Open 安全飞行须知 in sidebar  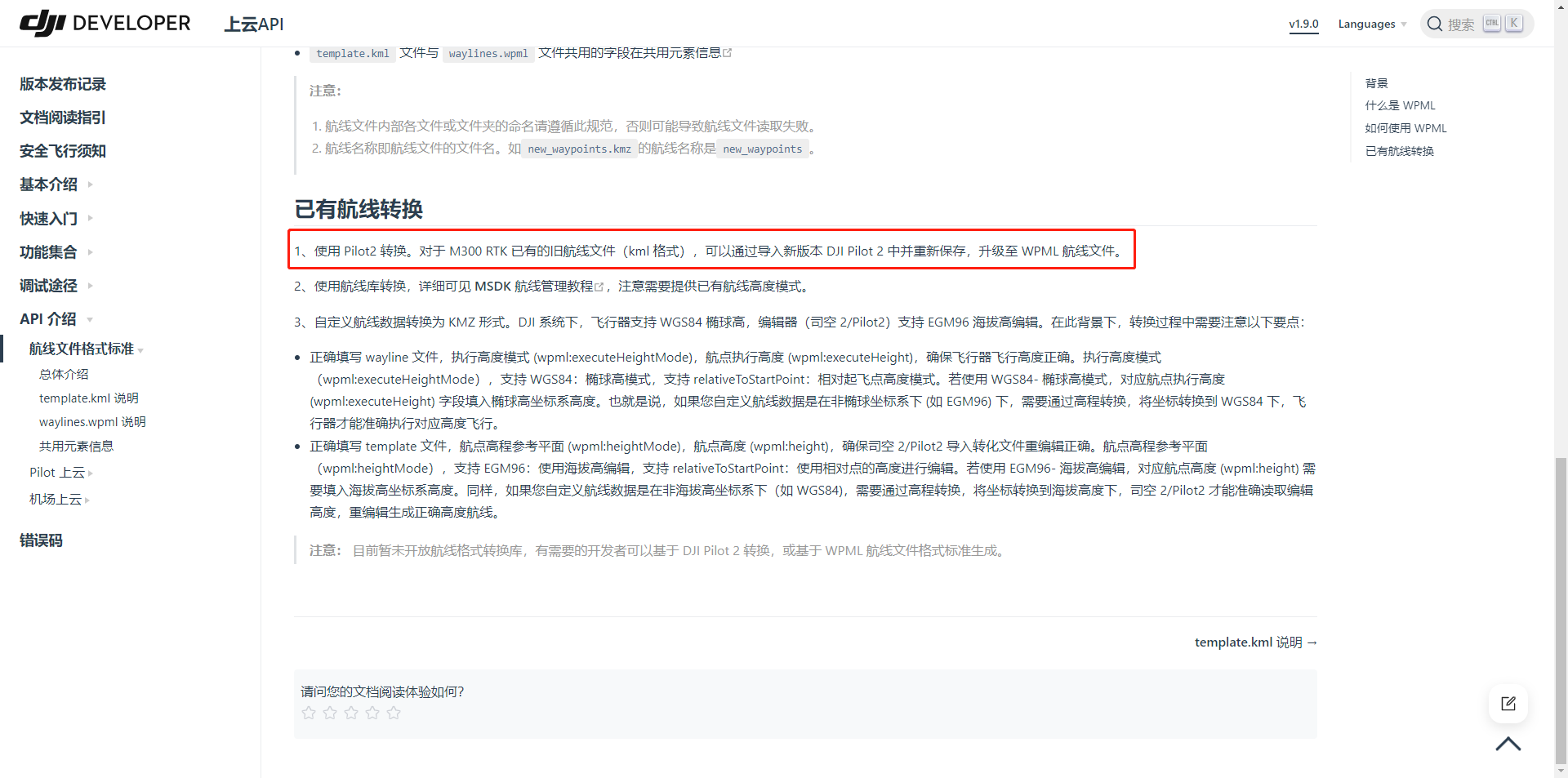[63, 151]
